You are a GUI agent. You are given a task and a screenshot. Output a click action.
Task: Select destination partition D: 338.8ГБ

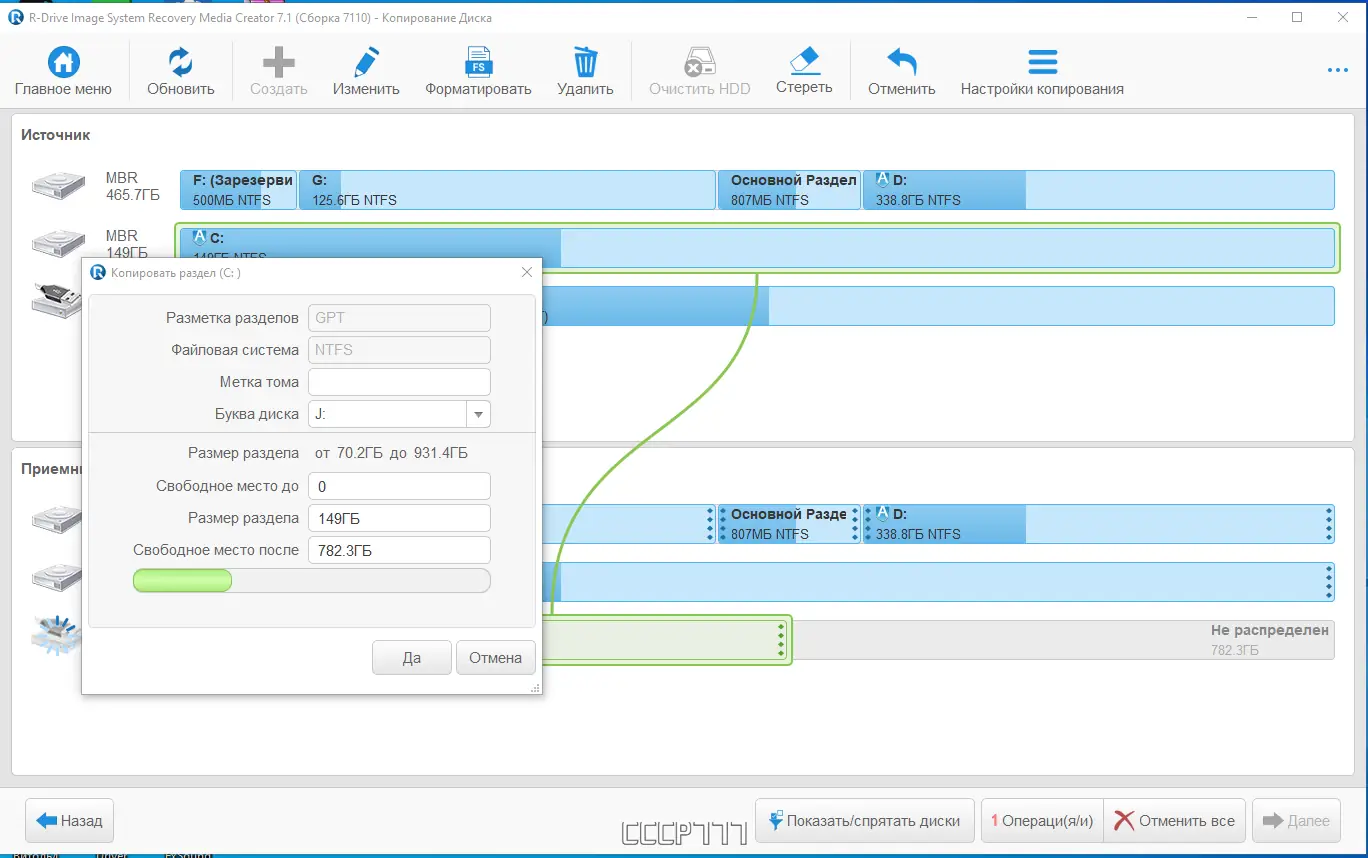[x=1098, y=524]
